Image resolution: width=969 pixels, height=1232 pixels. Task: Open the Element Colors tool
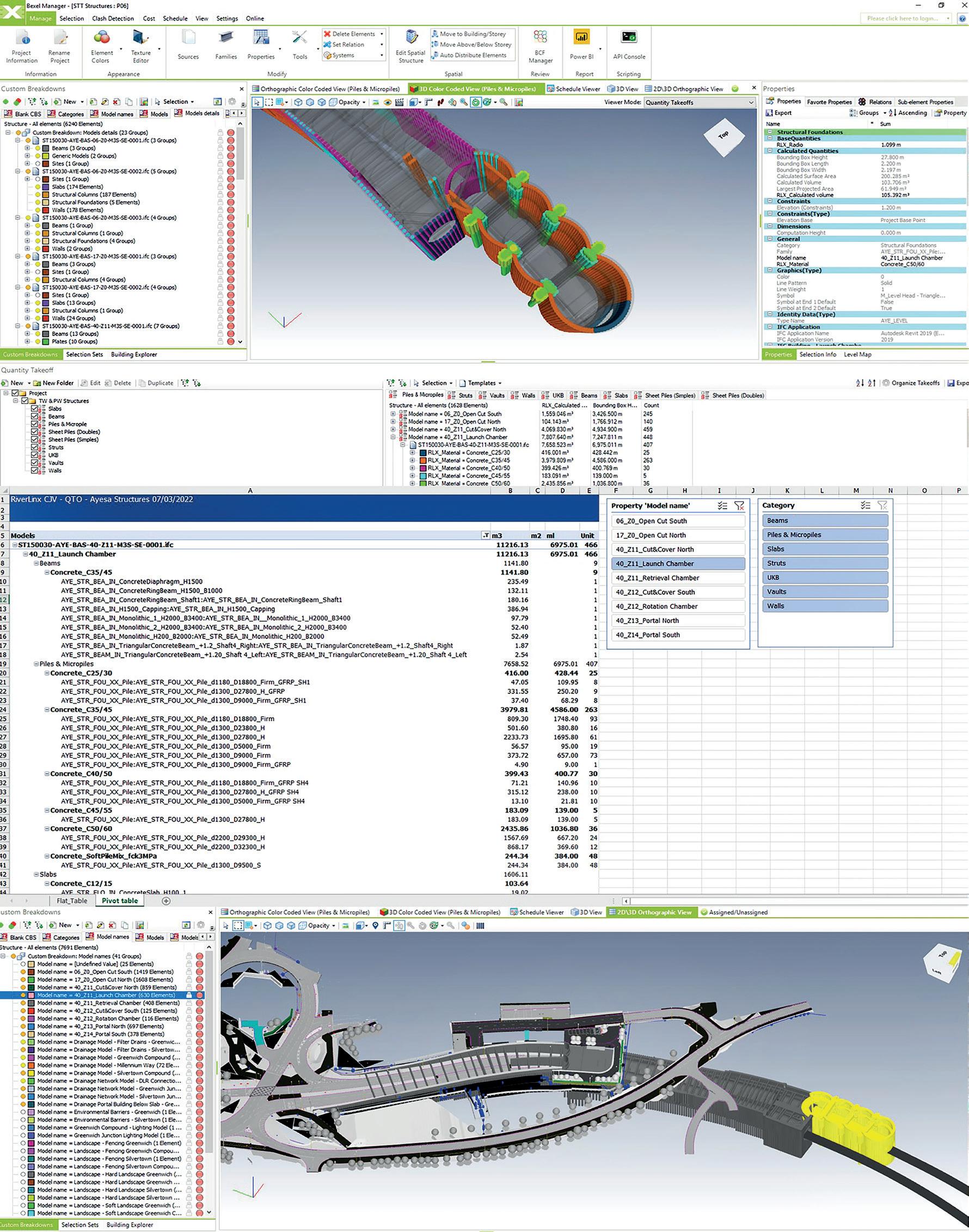pyautogui.click(x=101, y=47)
